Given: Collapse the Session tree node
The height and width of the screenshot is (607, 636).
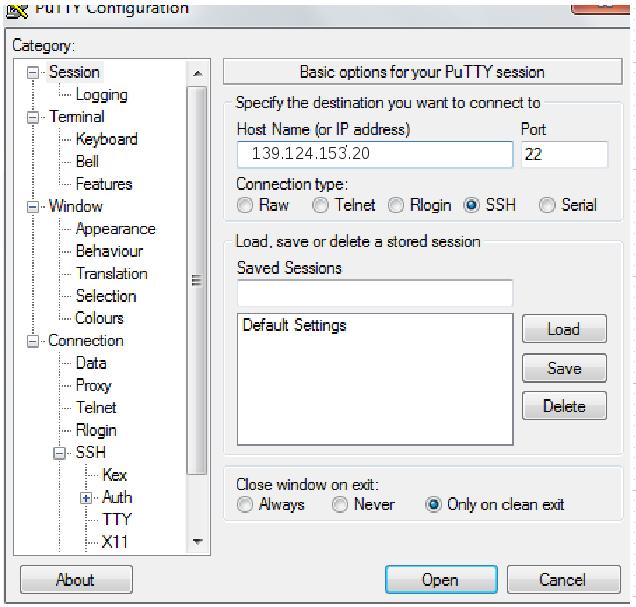Looking at the screenshot, I should [x=33, y=73].
